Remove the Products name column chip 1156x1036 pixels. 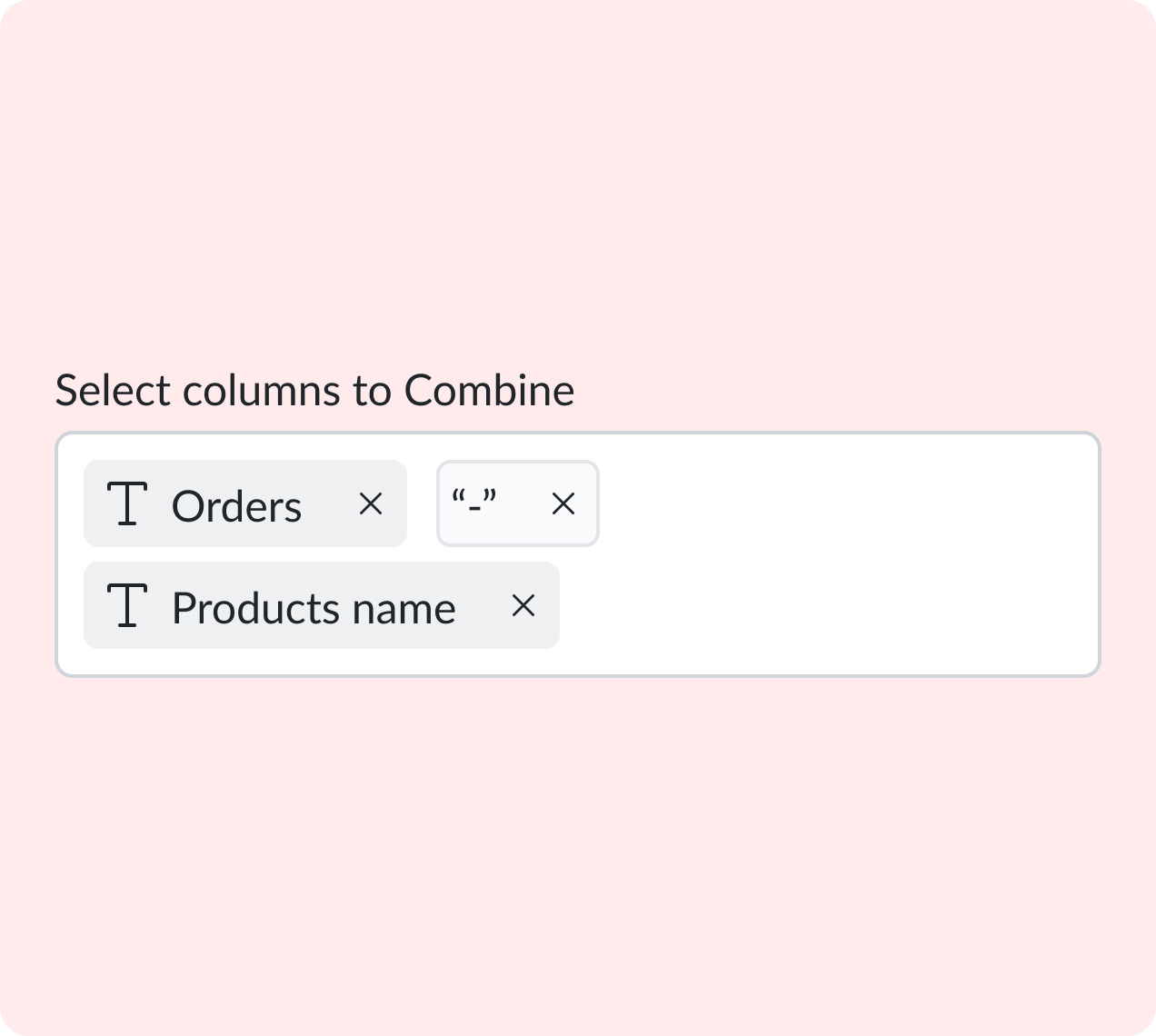[x=523, y=605]
